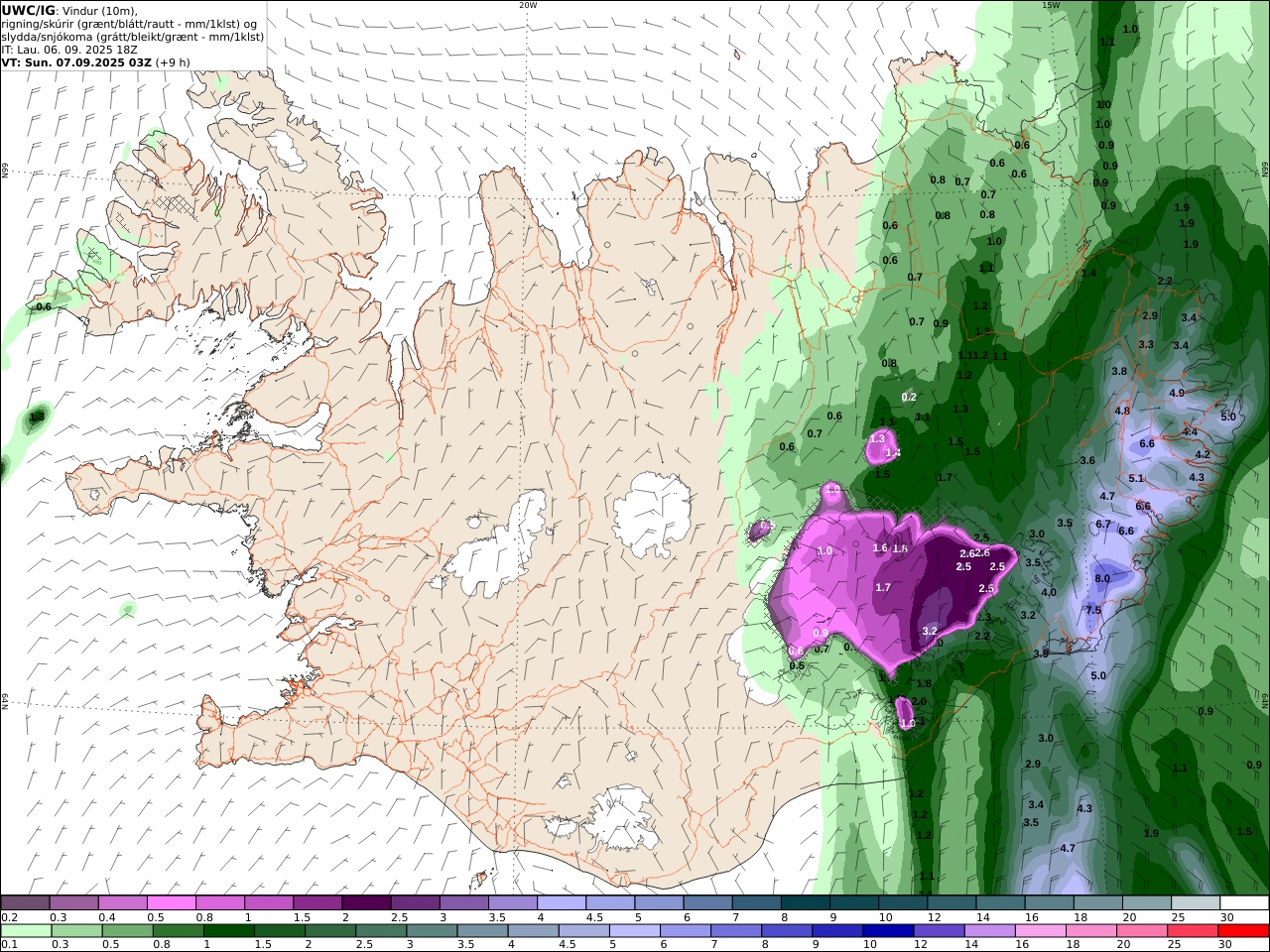Click the 15W longitude label
Viewport: 1270px width, 952px height.
1051,5
